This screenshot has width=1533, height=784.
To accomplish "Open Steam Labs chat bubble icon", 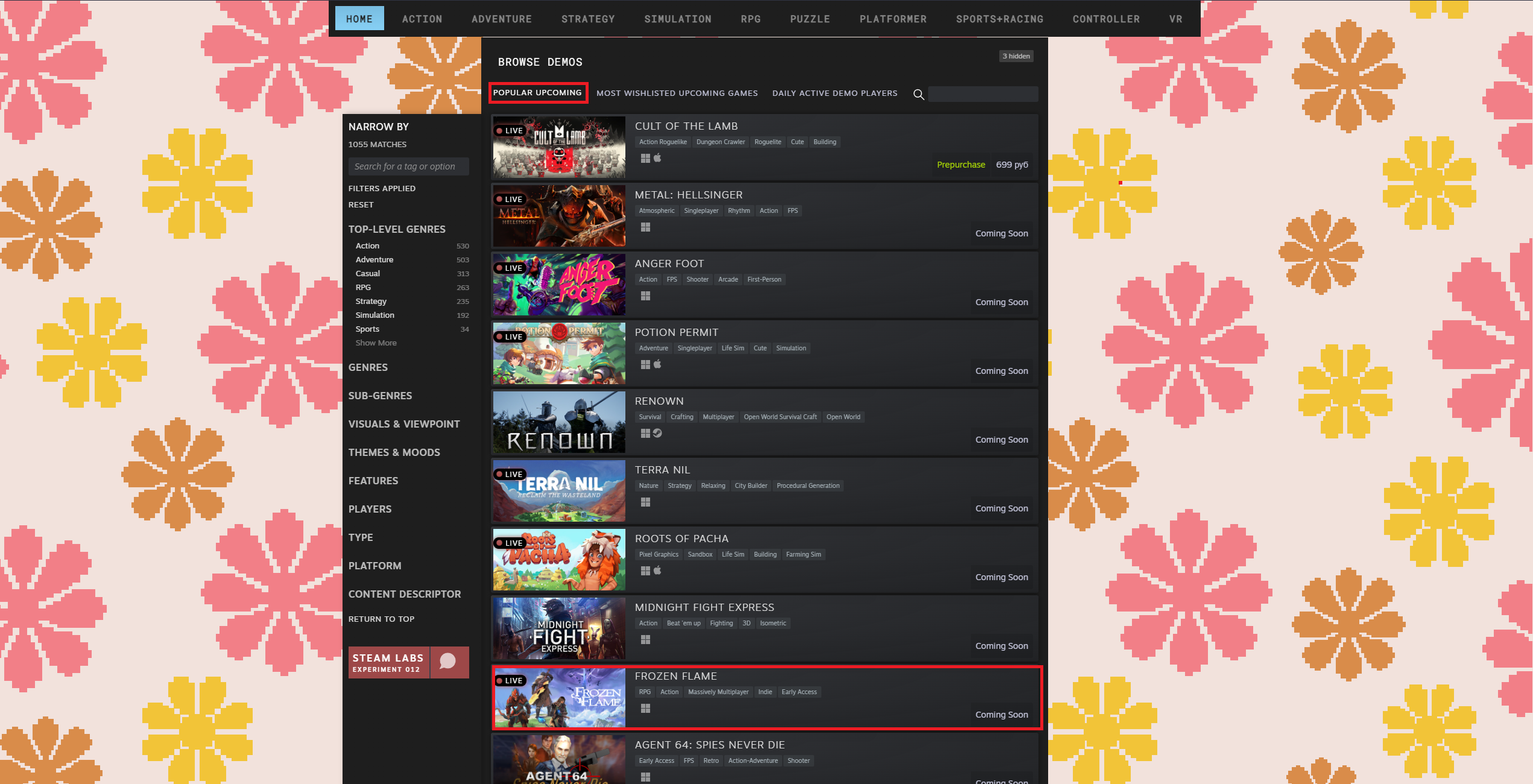I will point(448,662).
